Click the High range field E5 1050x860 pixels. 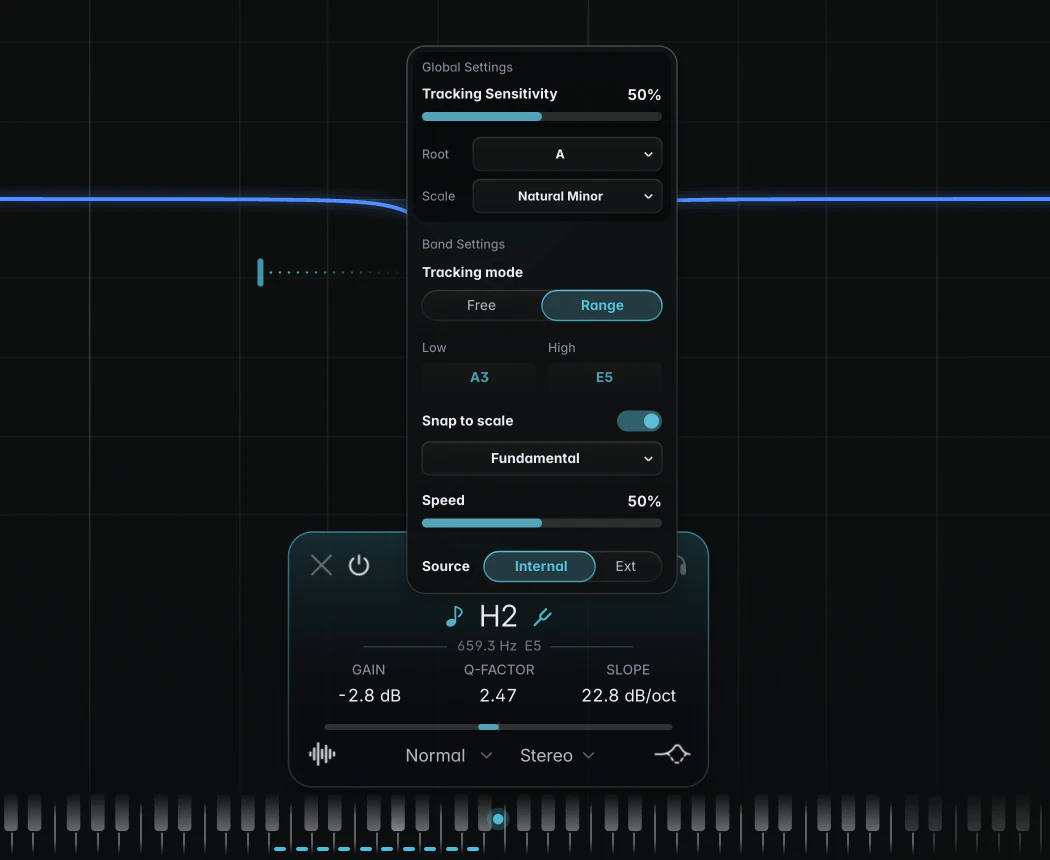(x=605, y=377)
